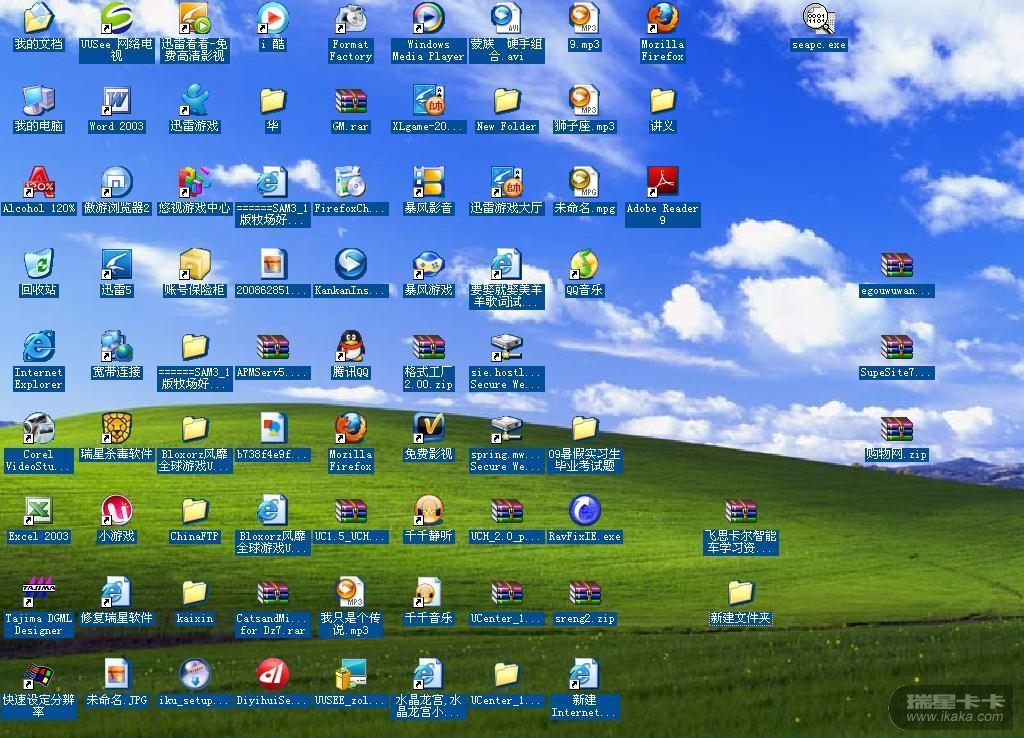This screenshot has height=738, width=1024.
Task: Click the seapc.exe icon
Action: tap(818, 19)
